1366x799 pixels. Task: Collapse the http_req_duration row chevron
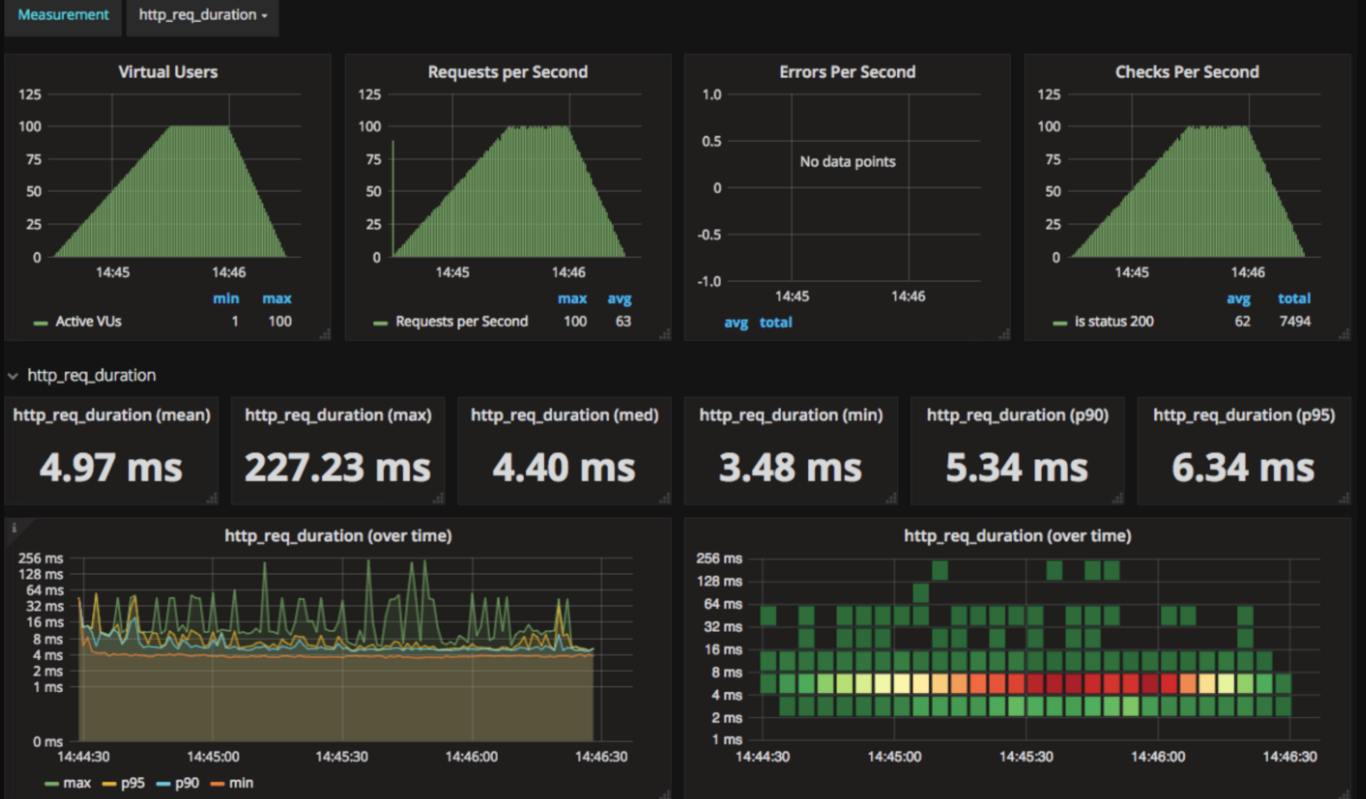(x=13, y=376)
